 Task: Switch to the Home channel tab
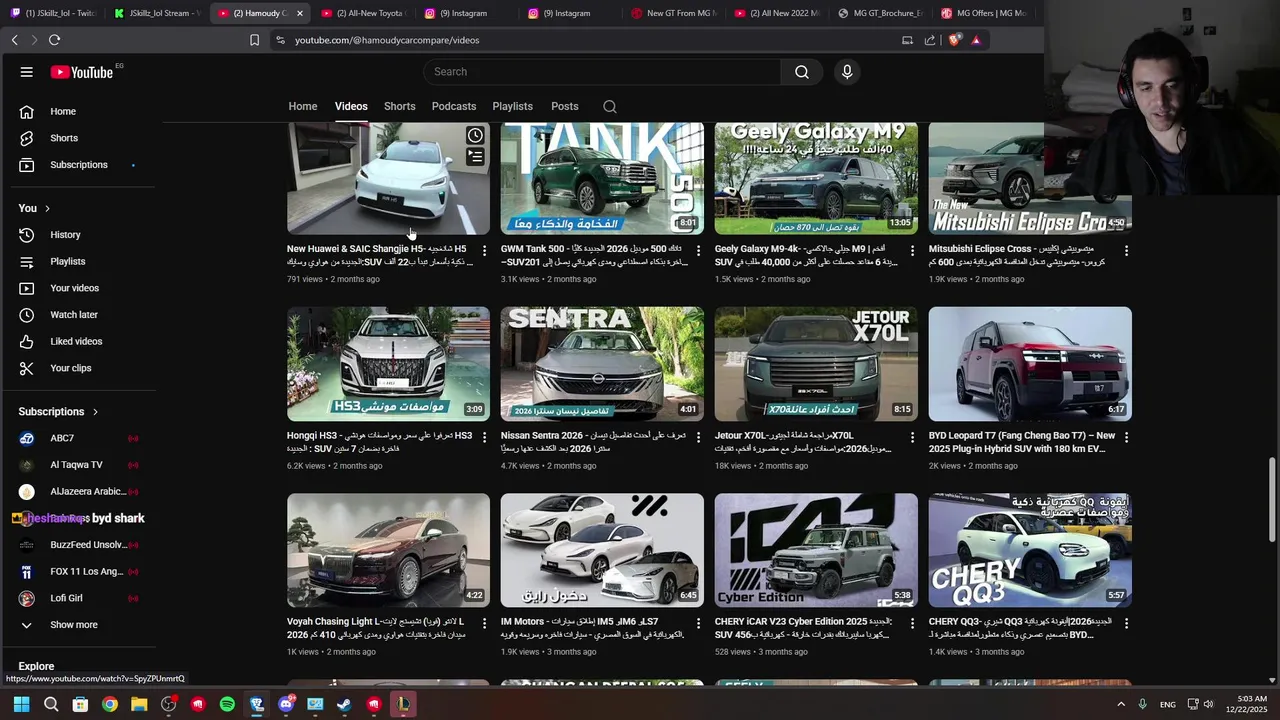tap(303, 106)
